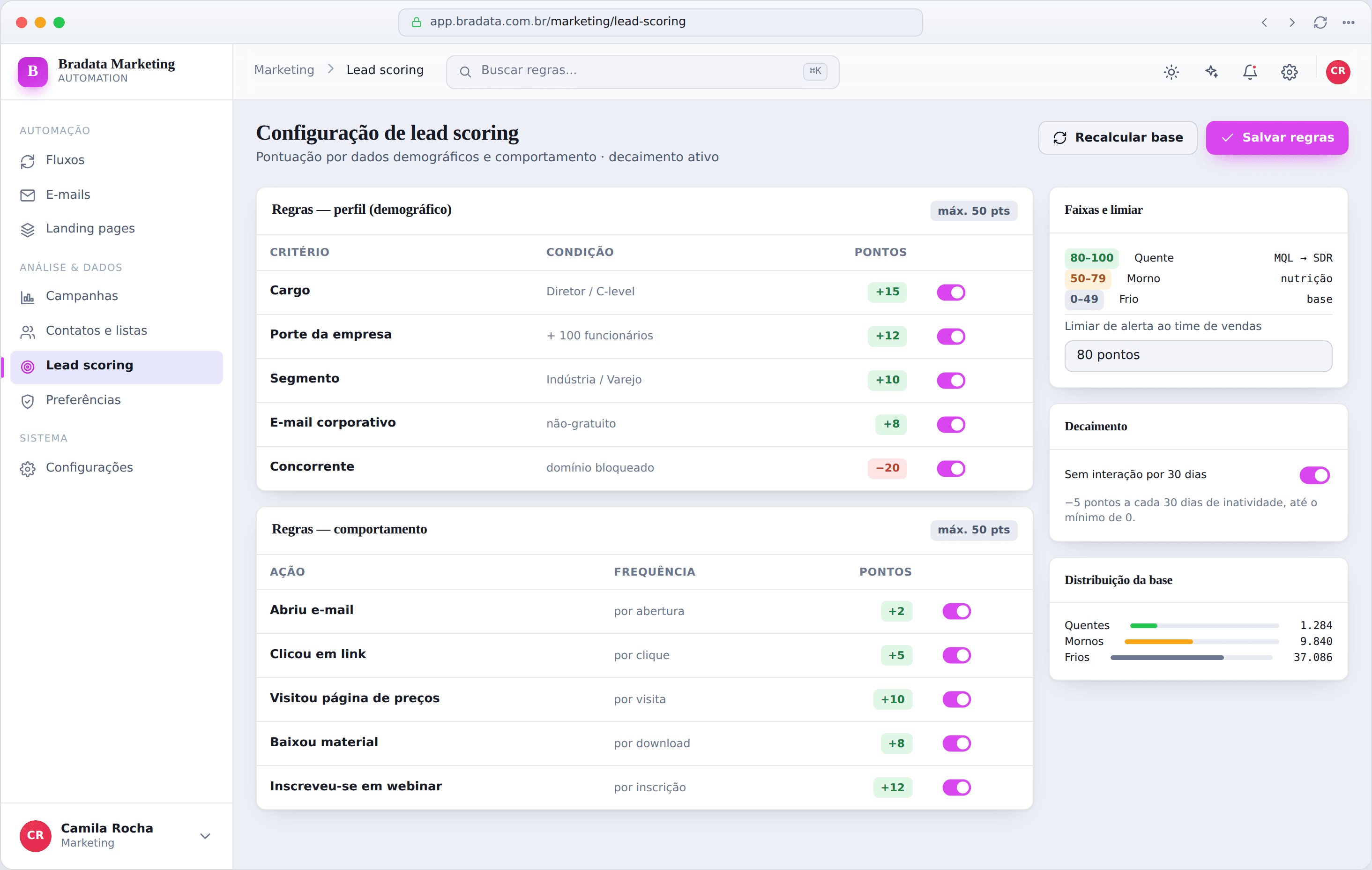Click the Lead scoring breadcrumb
Viewport: 1372px width, 870px height.
(385, 70)
